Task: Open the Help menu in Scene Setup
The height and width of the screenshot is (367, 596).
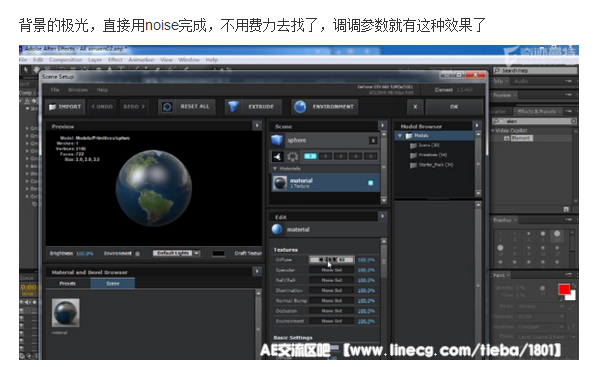Action: 102,90
